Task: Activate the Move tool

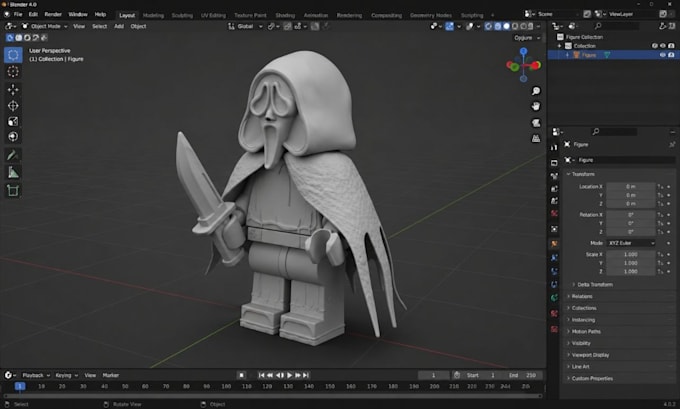Action: (x=13, y=89)
